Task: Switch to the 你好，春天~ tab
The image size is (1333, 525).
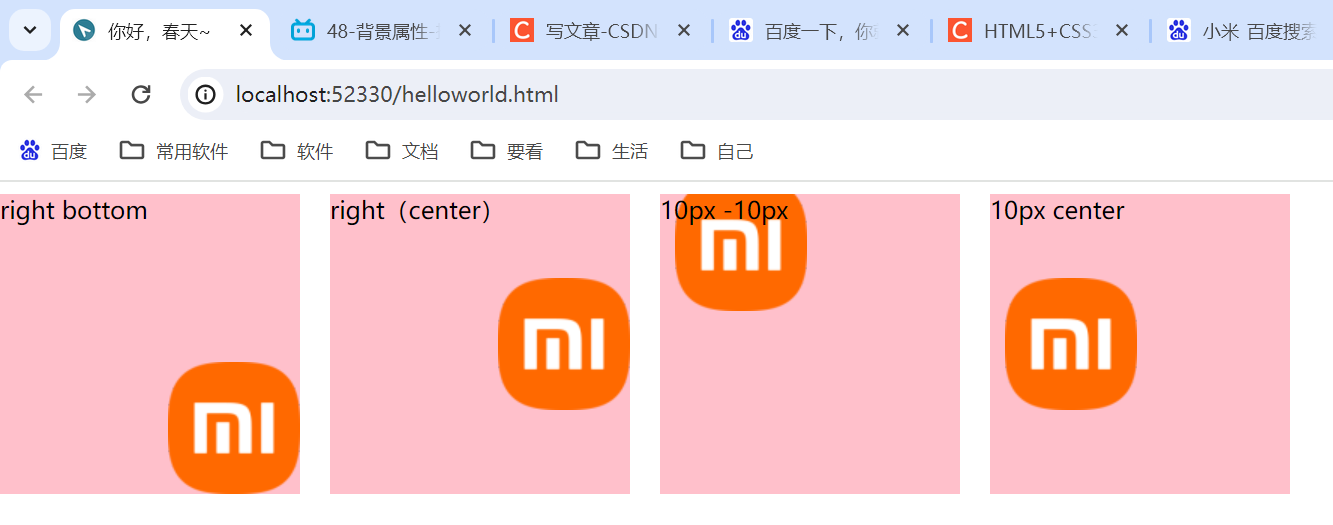Action: [165, 32]
